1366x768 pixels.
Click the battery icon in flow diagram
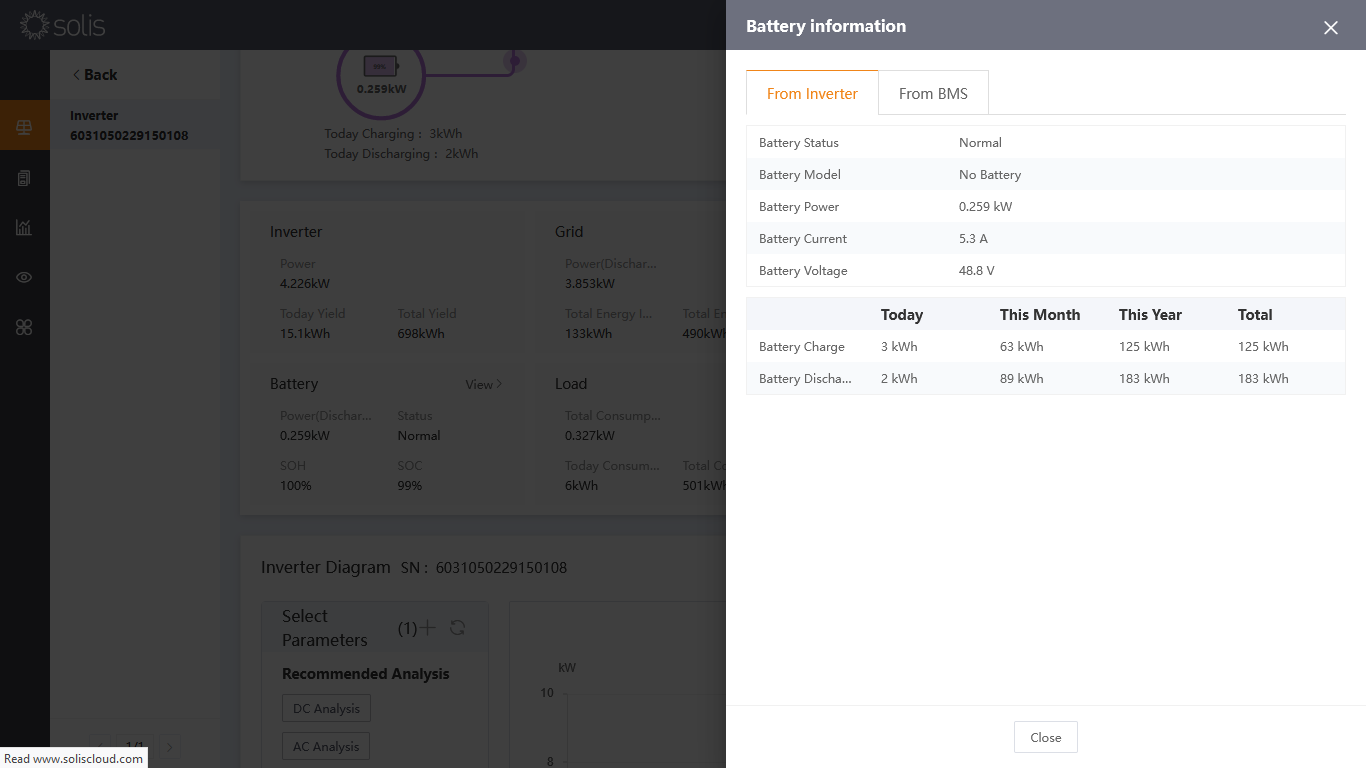point(380,67)
